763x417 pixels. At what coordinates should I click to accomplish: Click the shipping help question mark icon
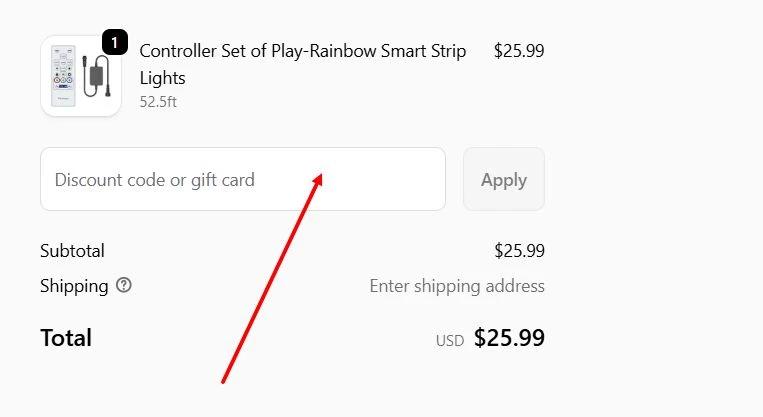pyautogui.click(x=124, y=285)
